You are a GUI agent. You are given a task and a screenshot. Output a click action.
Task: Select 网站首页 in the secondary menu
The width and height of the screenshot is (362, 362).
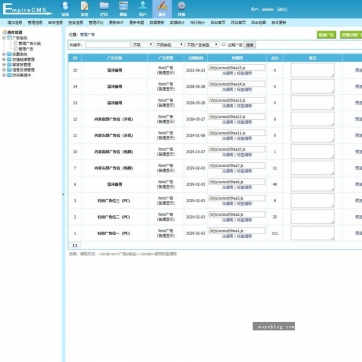238,23
